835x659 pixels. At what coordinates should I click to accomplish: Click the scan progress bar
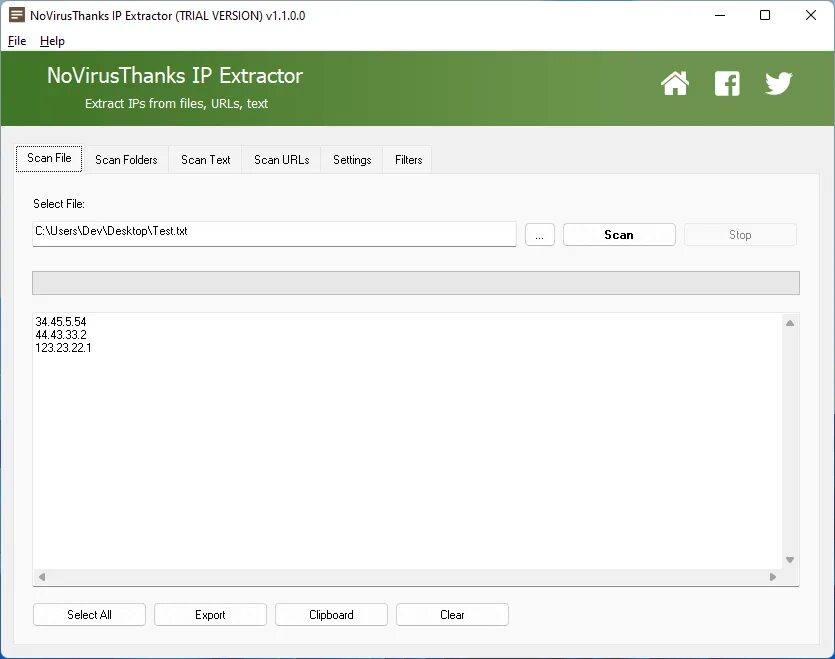[x=416, y=283]
